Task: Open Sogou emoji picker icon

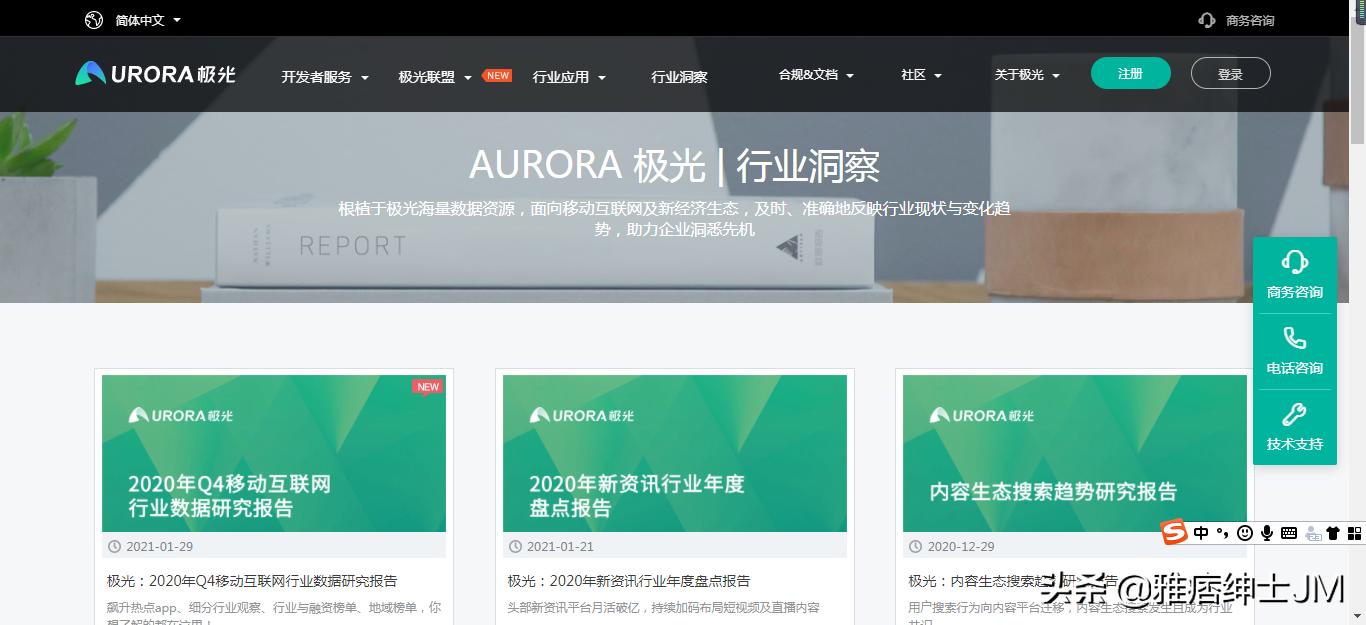Action: click(x=1244, y=533)
